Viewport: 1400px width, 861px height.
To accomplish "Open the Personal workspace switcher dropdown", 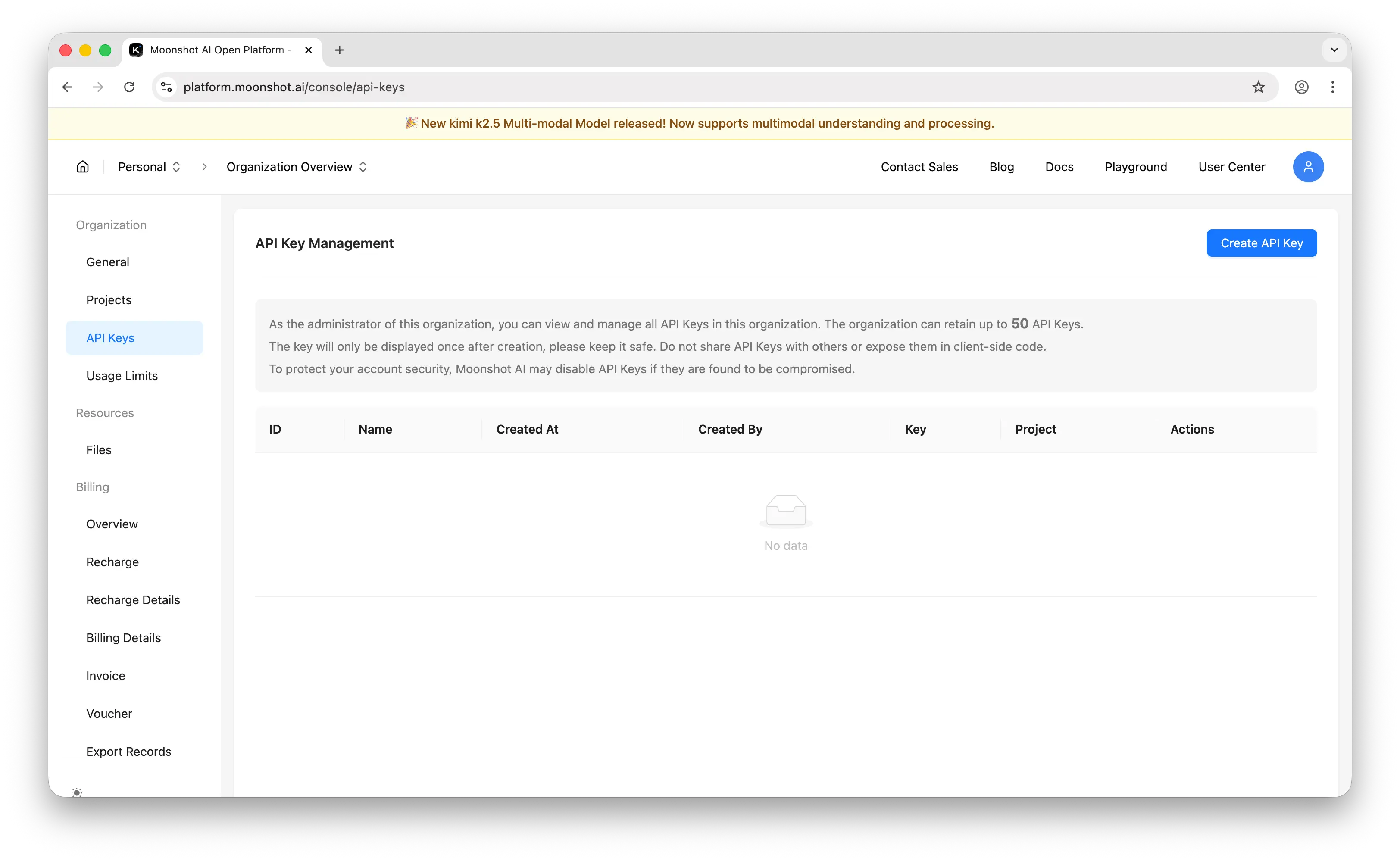I will 149,166.
